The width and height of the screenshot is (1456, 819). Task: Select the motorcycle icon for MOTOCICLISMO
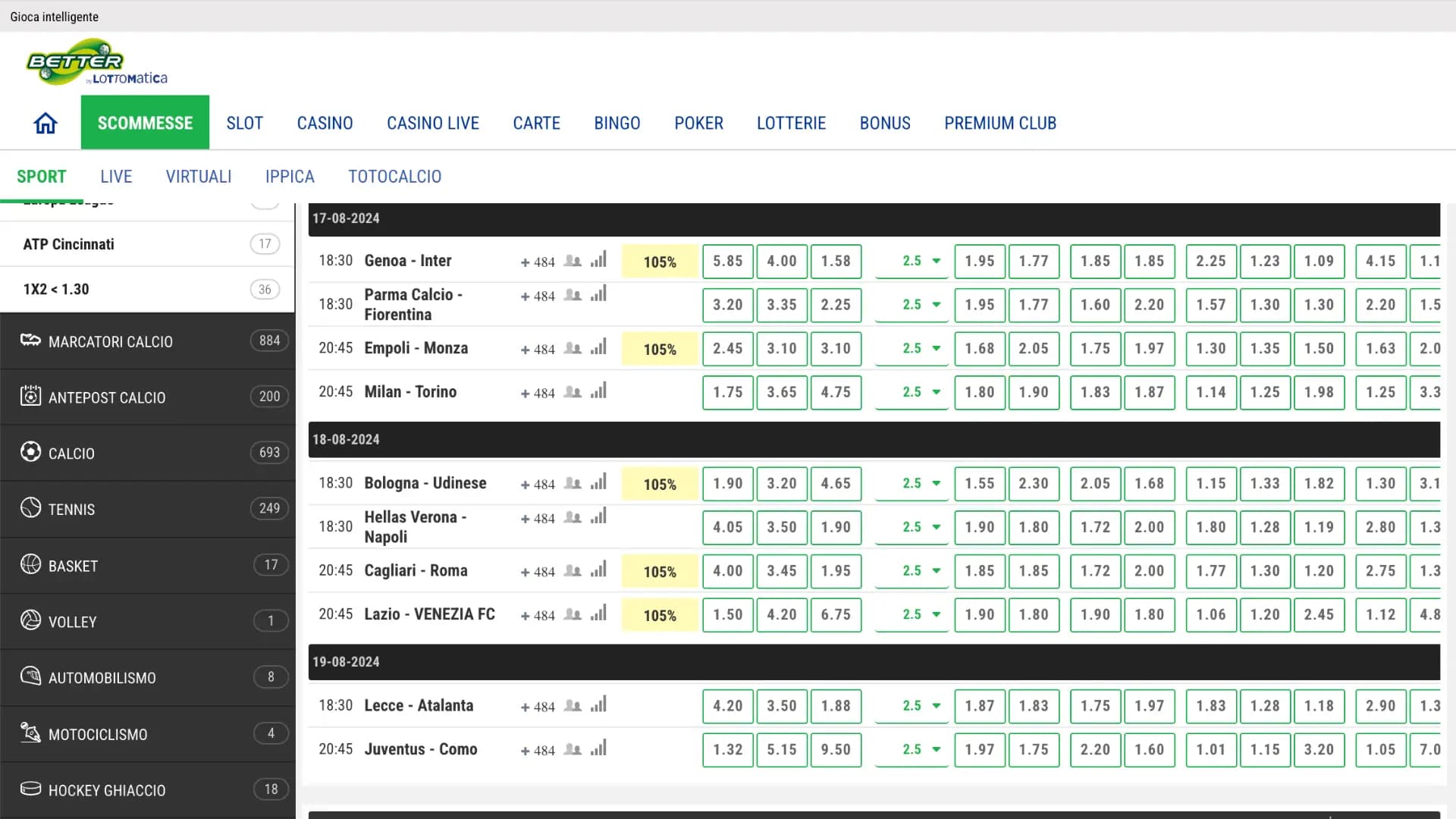tap(30, 733)
